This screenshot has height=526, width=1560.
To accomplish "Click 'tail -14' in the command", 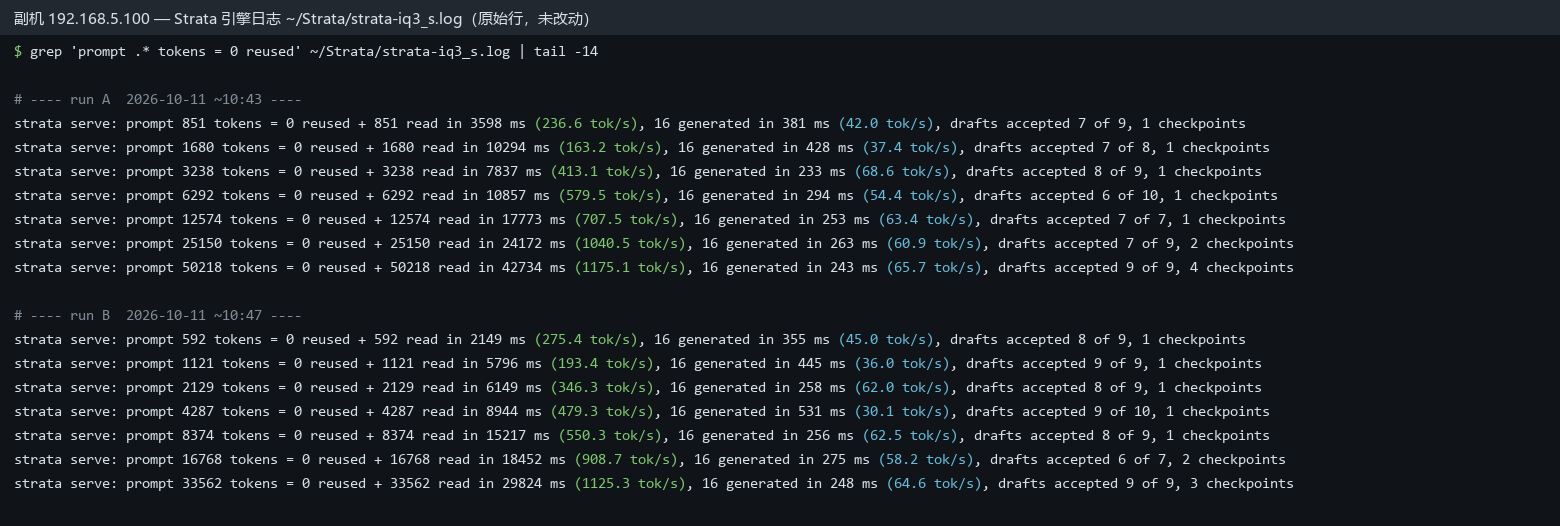I will point(566,52).
